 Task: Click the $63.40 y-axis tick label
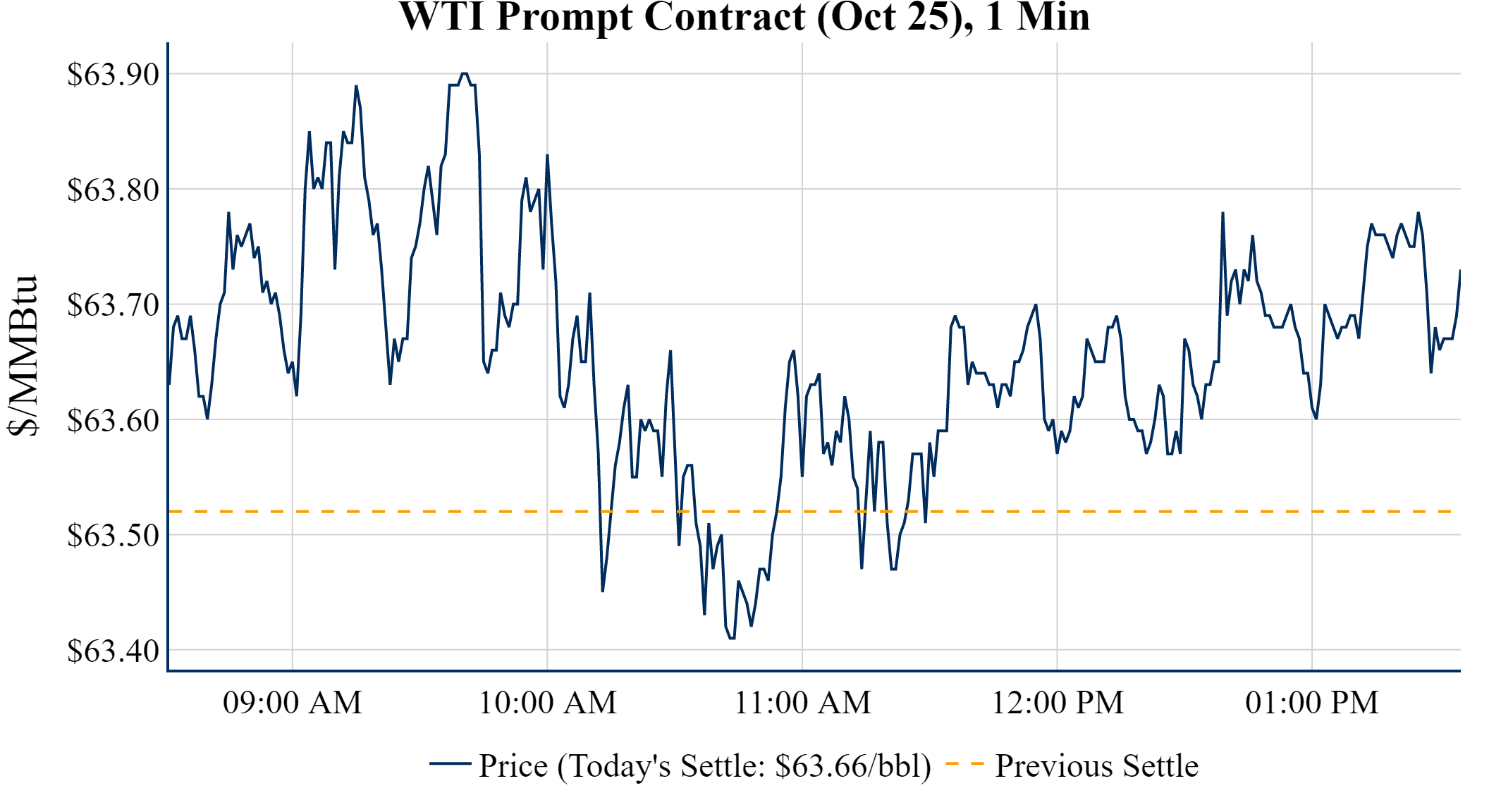click(113, 651)
